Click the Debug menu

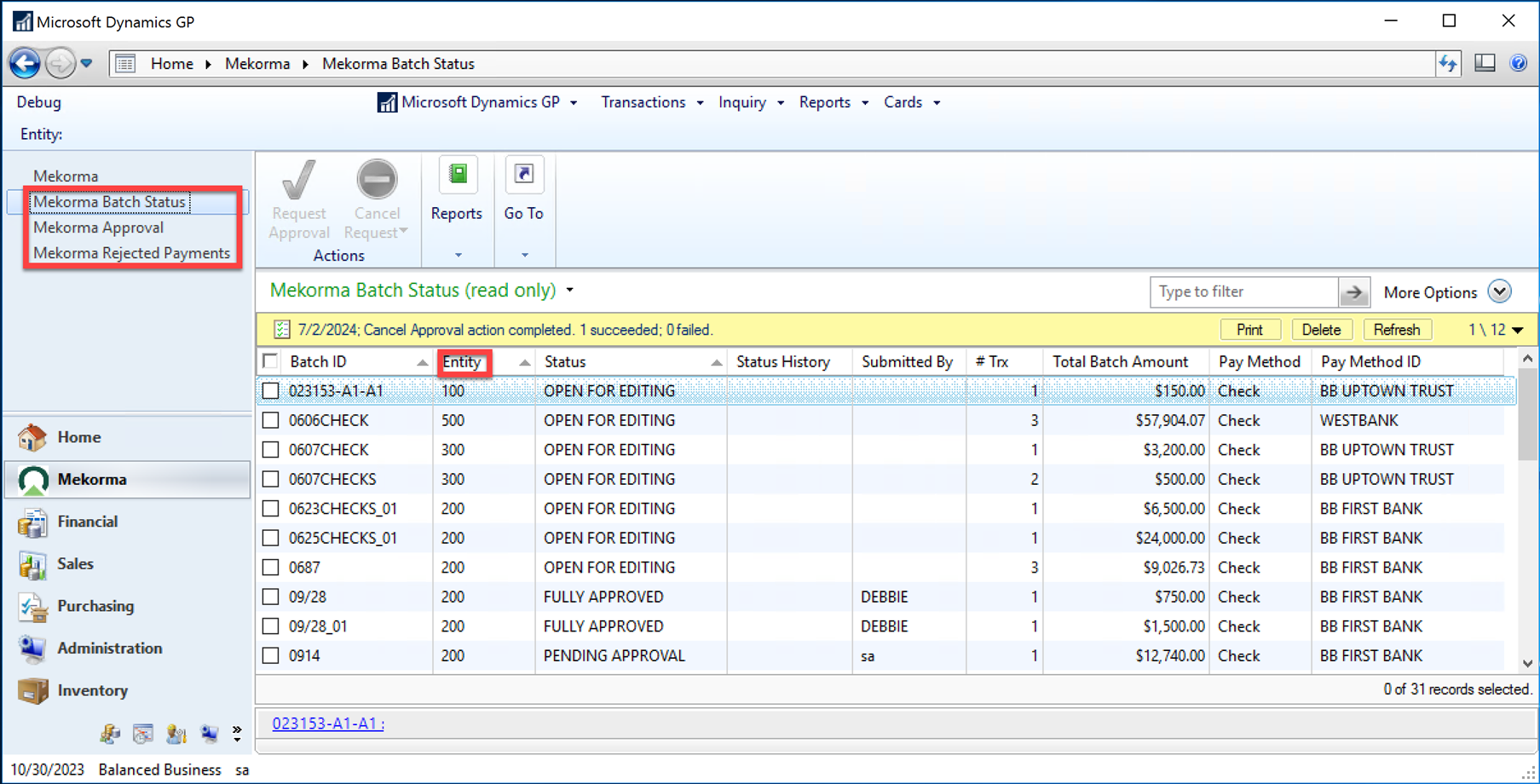coord(39,102)
